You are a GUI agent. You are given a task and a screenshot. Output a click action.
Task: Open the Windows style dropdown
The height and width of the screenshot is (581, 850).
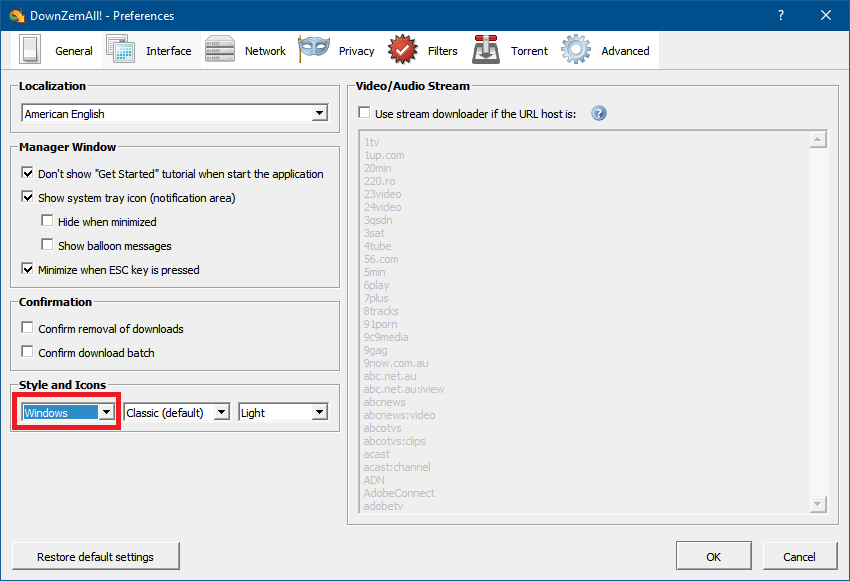pos(68,412)
